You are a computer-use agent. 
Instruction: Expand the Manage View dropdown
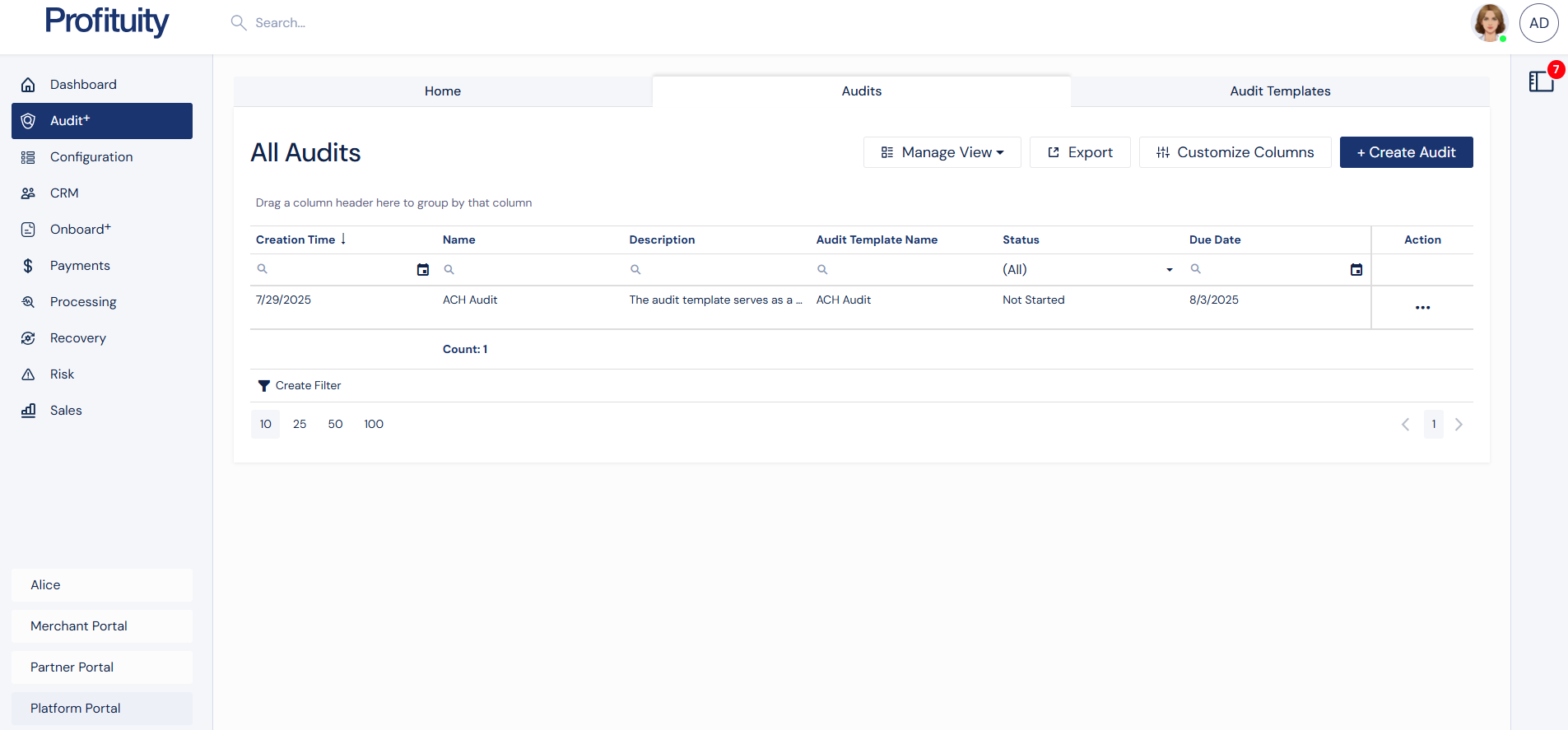coord(942,152)
